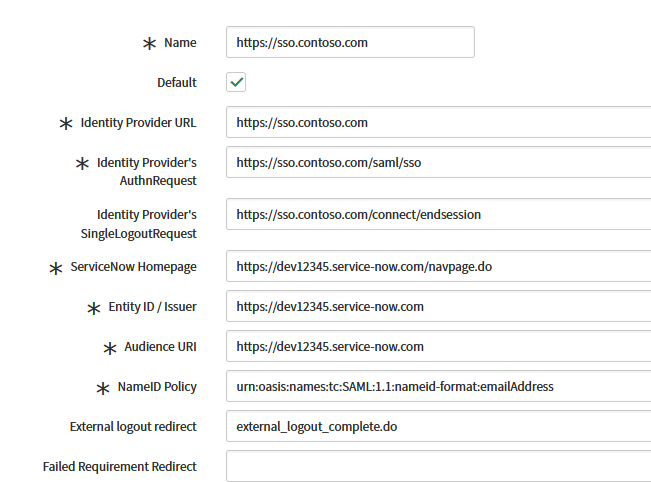
Task: Focus the Entity ID / Issuer field
Action: click(437, 307)
